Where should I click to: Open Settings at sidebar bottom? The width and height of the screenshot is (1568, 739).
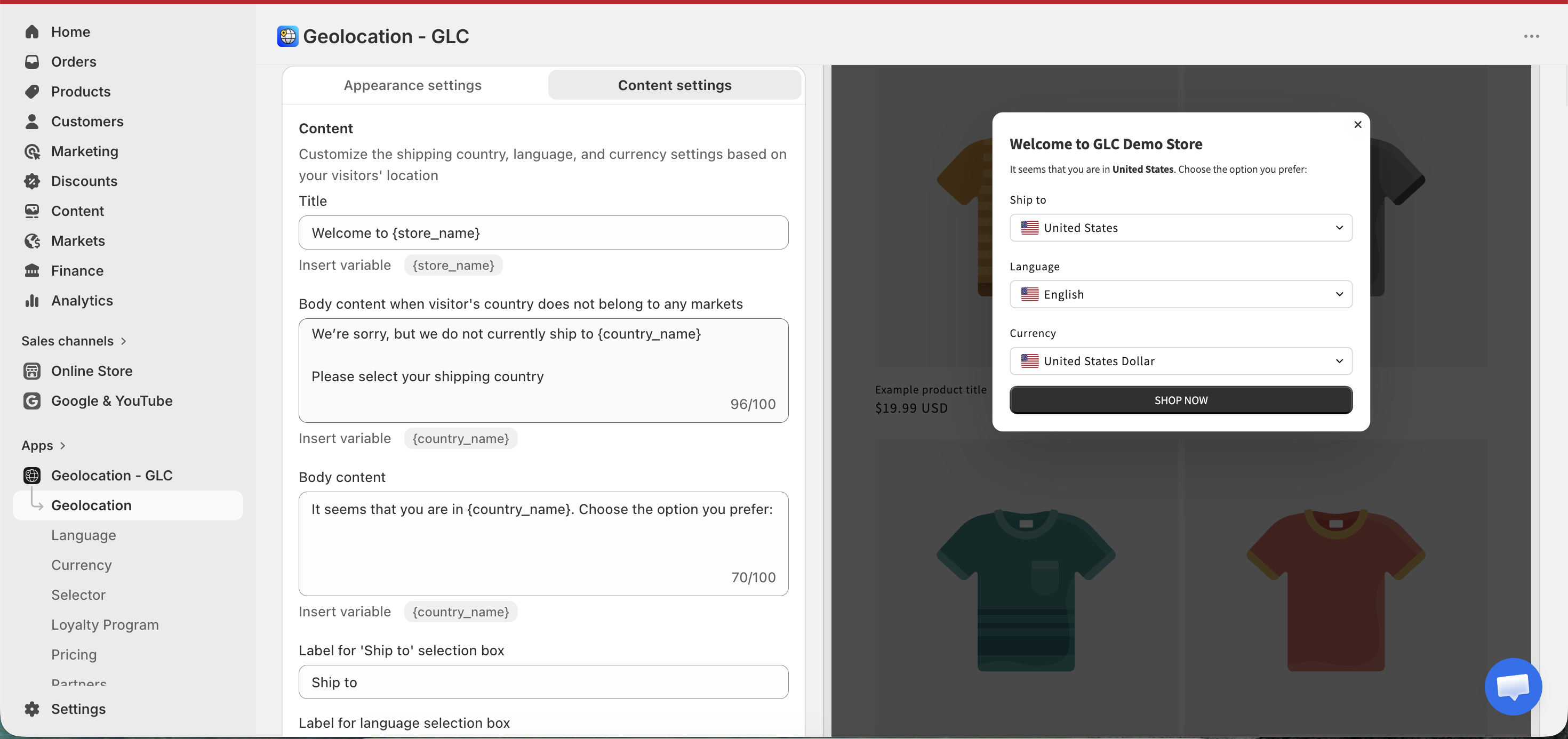tap(78, 709)
